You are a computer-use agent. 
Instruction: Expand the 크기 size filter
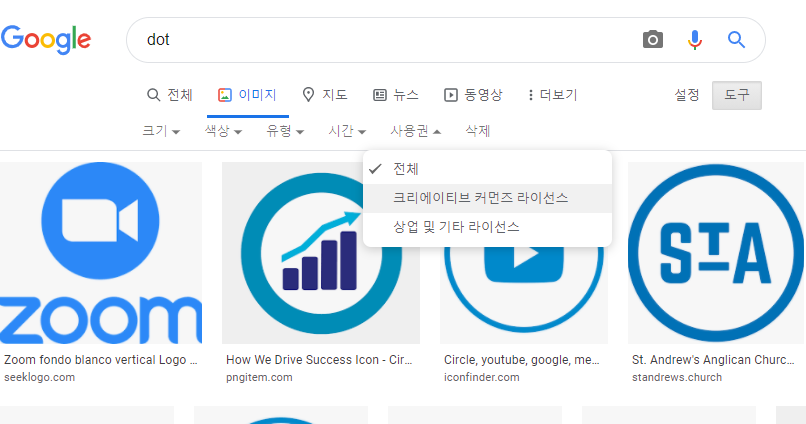coord(161,131)
